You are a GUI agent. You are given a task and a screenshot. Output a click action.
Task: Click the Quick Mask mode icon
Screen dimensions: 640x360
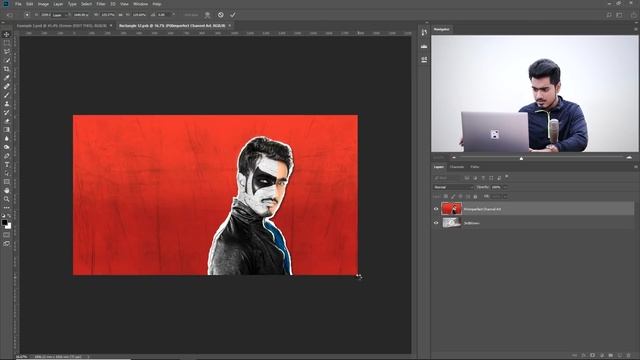[7, 235]
